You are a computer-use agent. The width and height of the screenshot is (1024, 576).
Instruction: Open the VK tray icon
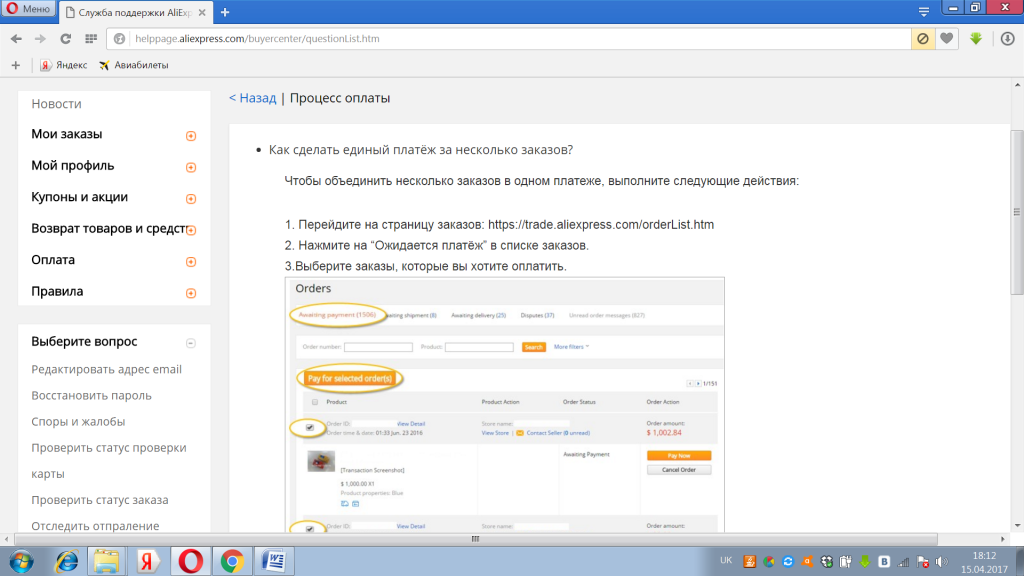tap(884, 562)
